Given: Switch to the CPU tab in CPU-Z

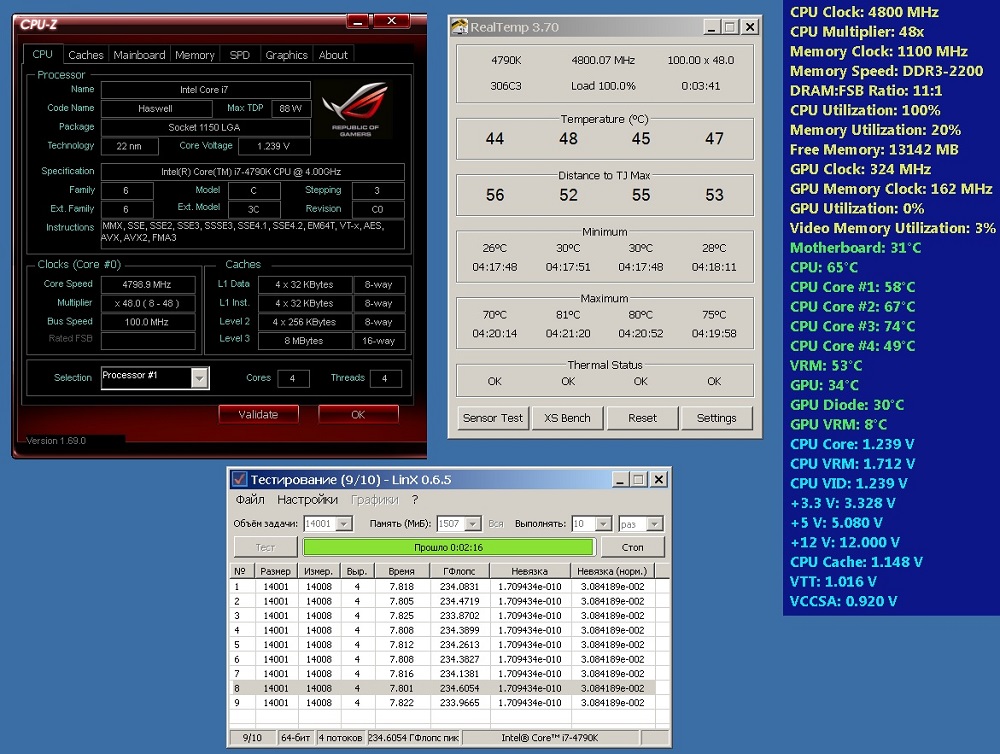Looking at the screenshot, I should click(x=43, y=54).
